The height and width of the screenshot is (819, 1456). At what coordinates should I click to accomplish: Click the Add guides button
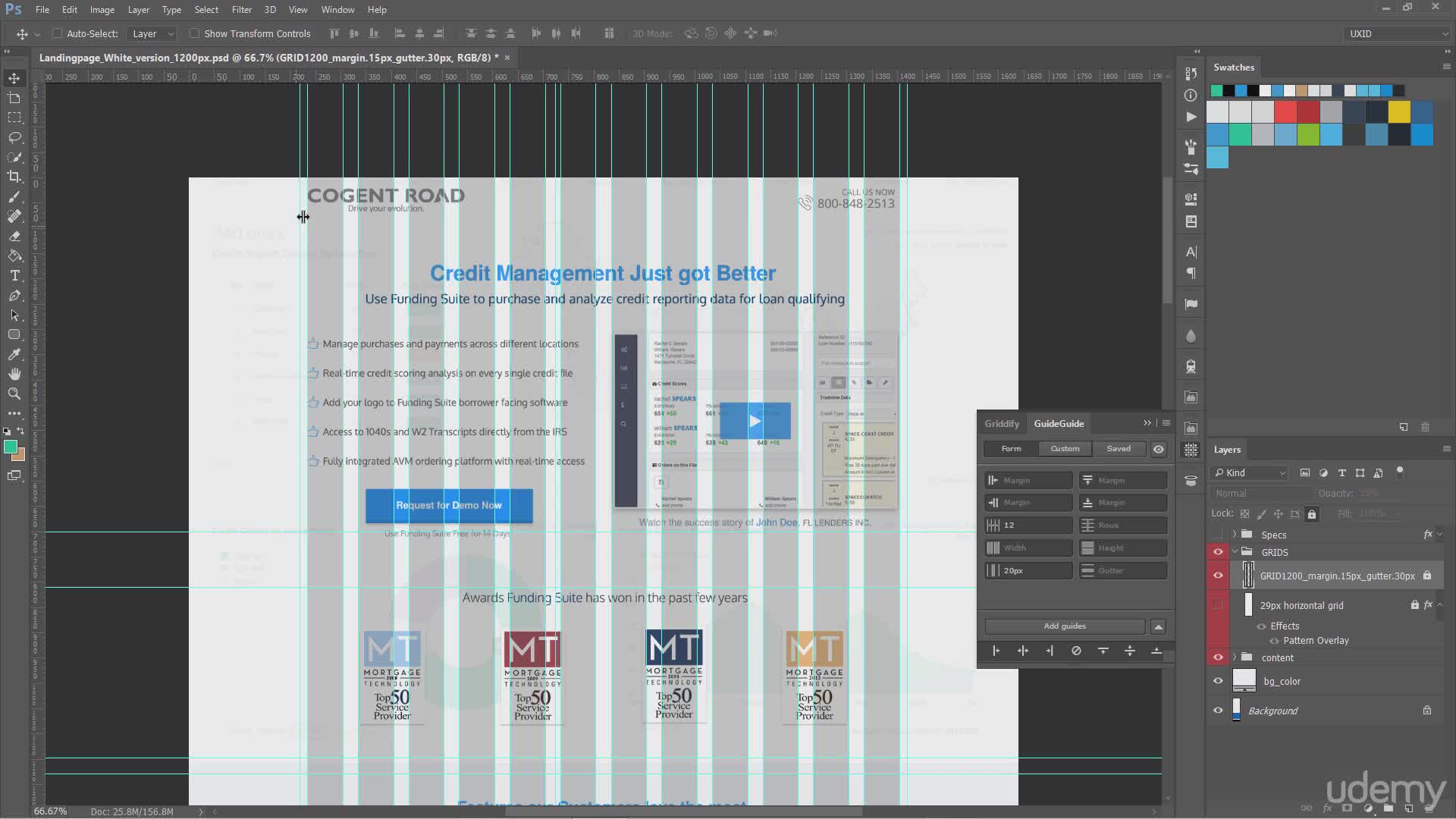pos(1065,626)
